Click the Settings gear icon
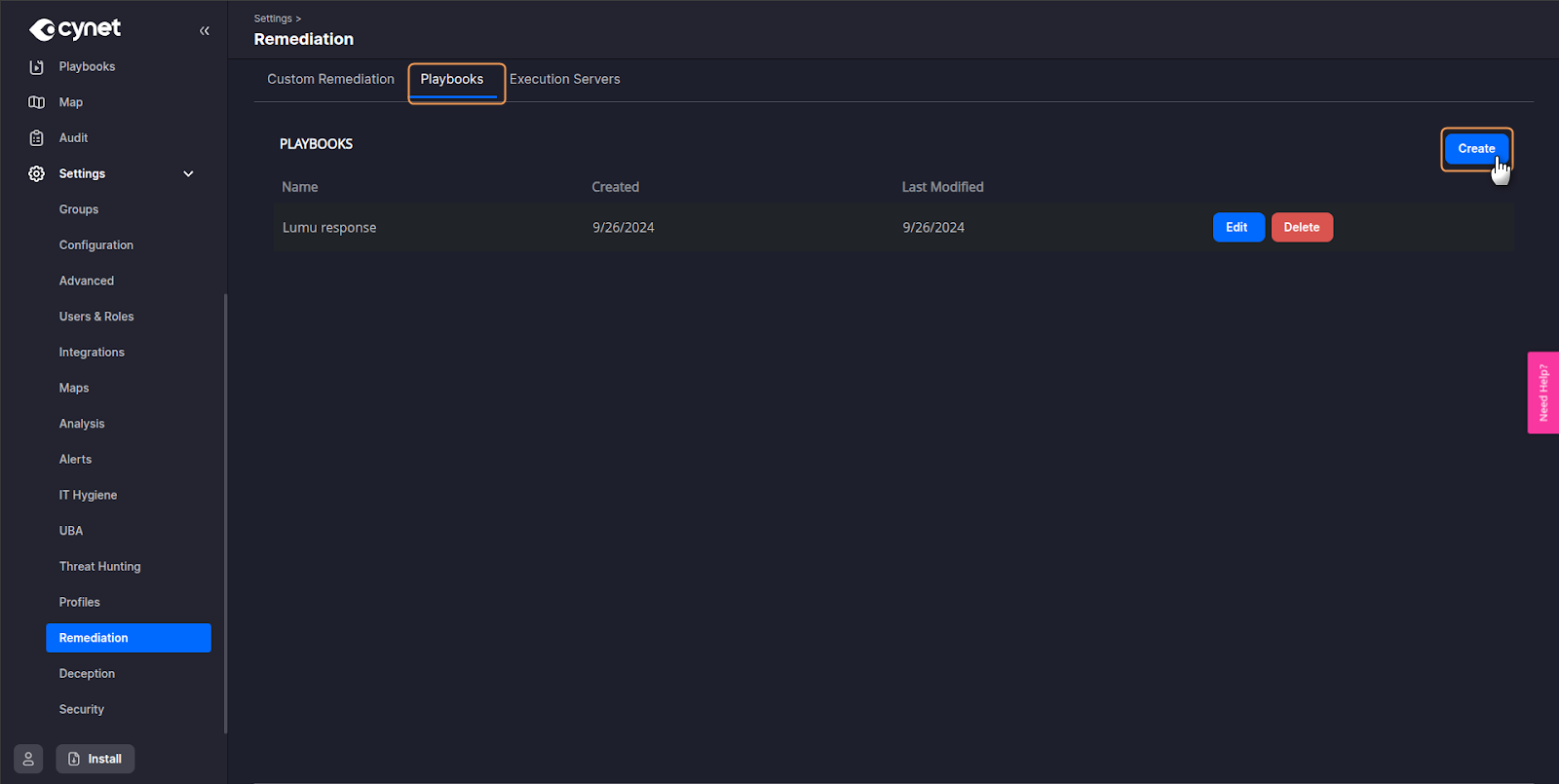This screenshot has height=784, width=1559. click(x=37, y=173)
